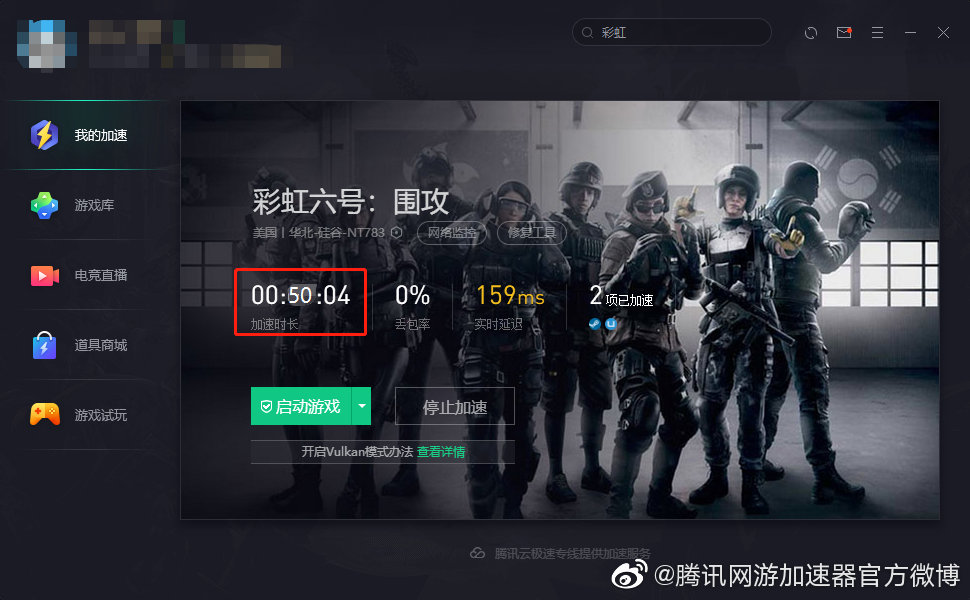The image size is (970, 600).
Task: Click the search box containing 彩虹
Action: pyautogui.click(x=672, y=32)
